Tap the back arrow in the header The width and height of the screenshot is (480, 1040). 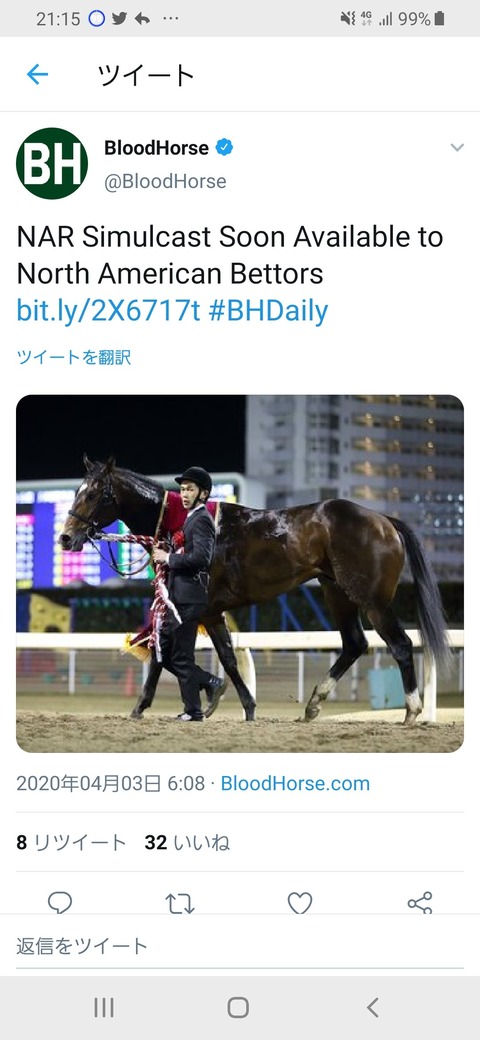pos(37,74)
